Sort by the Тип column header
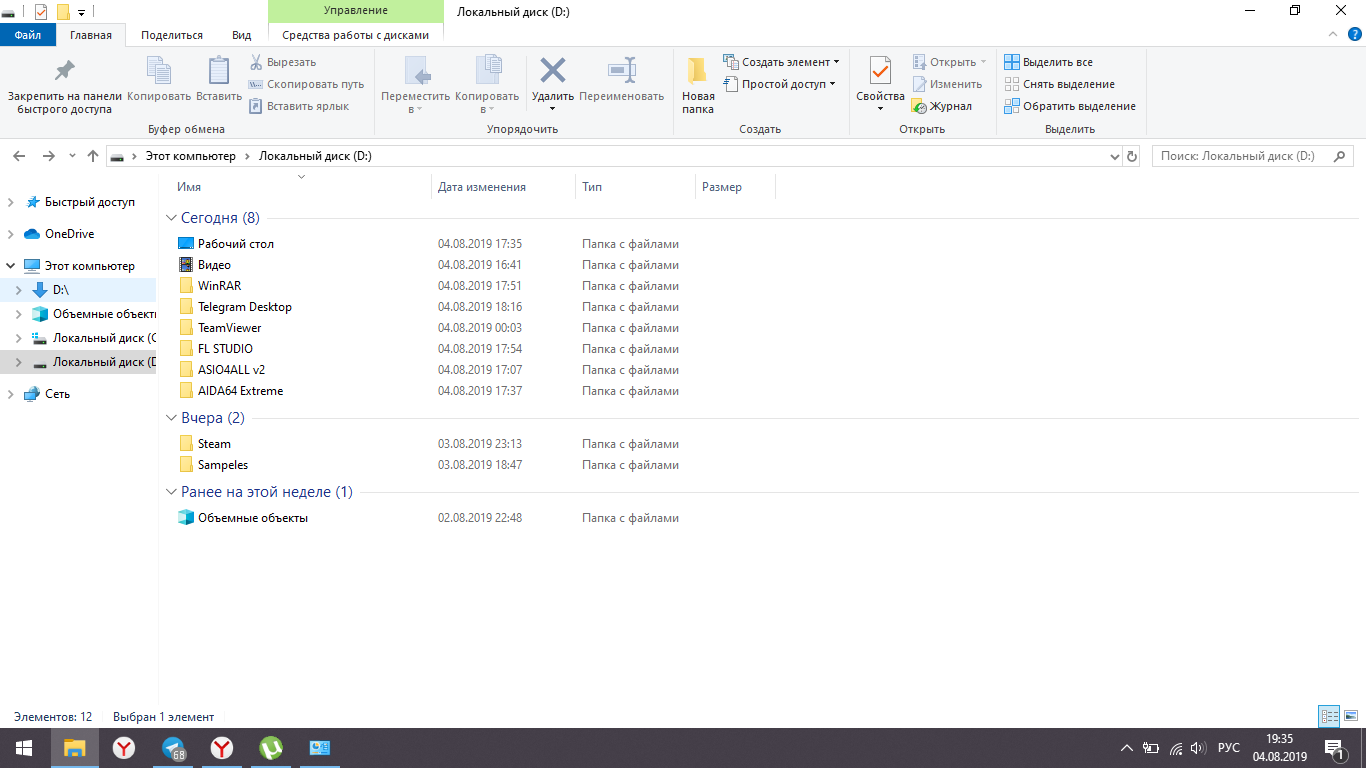The width and height of the screenshot is (1366, 768). (x=592, y=187)
